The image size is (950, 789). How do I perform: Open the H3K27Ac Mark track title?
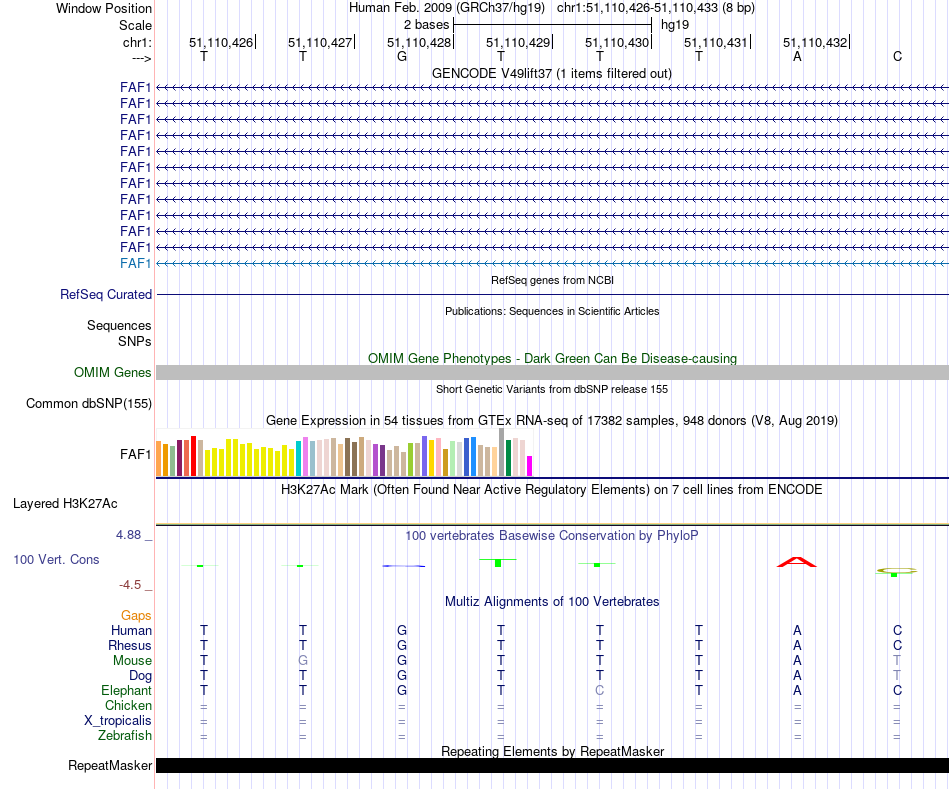(552, 490)
